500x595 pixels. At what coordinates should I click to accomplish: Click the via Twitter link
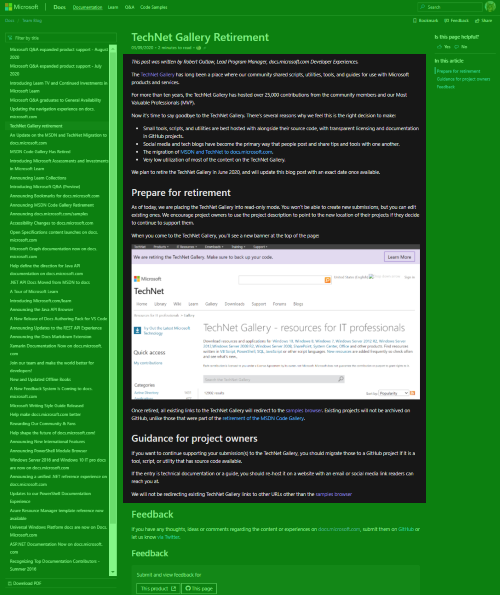pos(168,537)
